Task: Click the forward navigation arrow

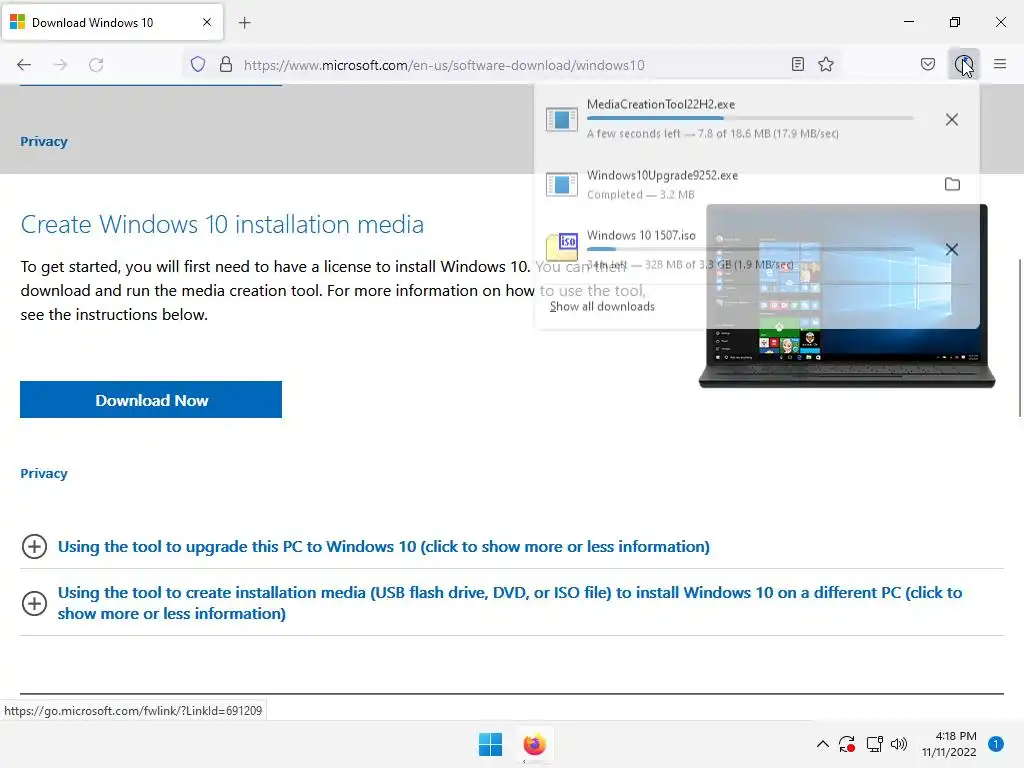Action: 60,64
